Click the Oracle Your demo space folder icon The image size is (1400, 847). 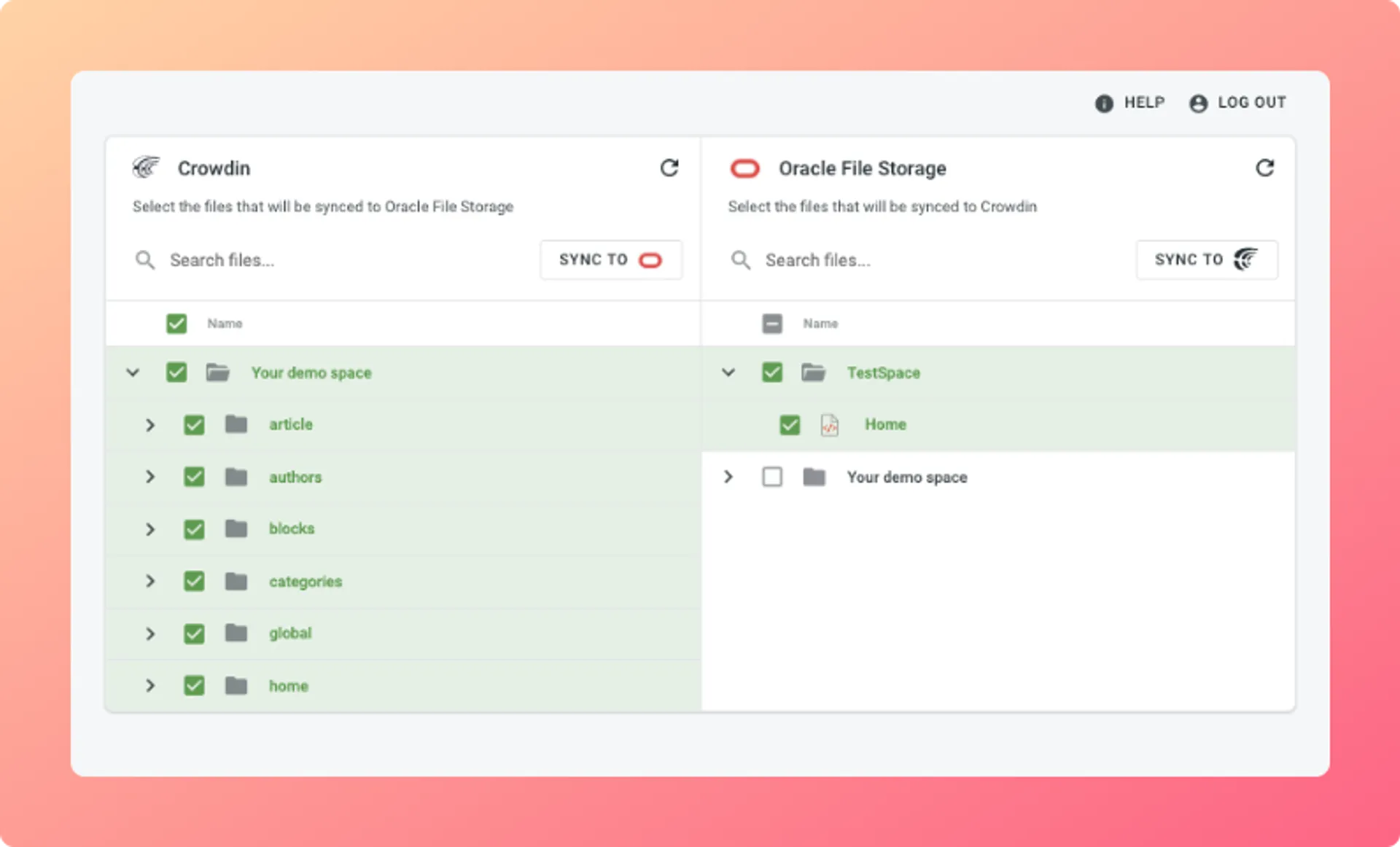pyautogui.click(x=814, y=477)
